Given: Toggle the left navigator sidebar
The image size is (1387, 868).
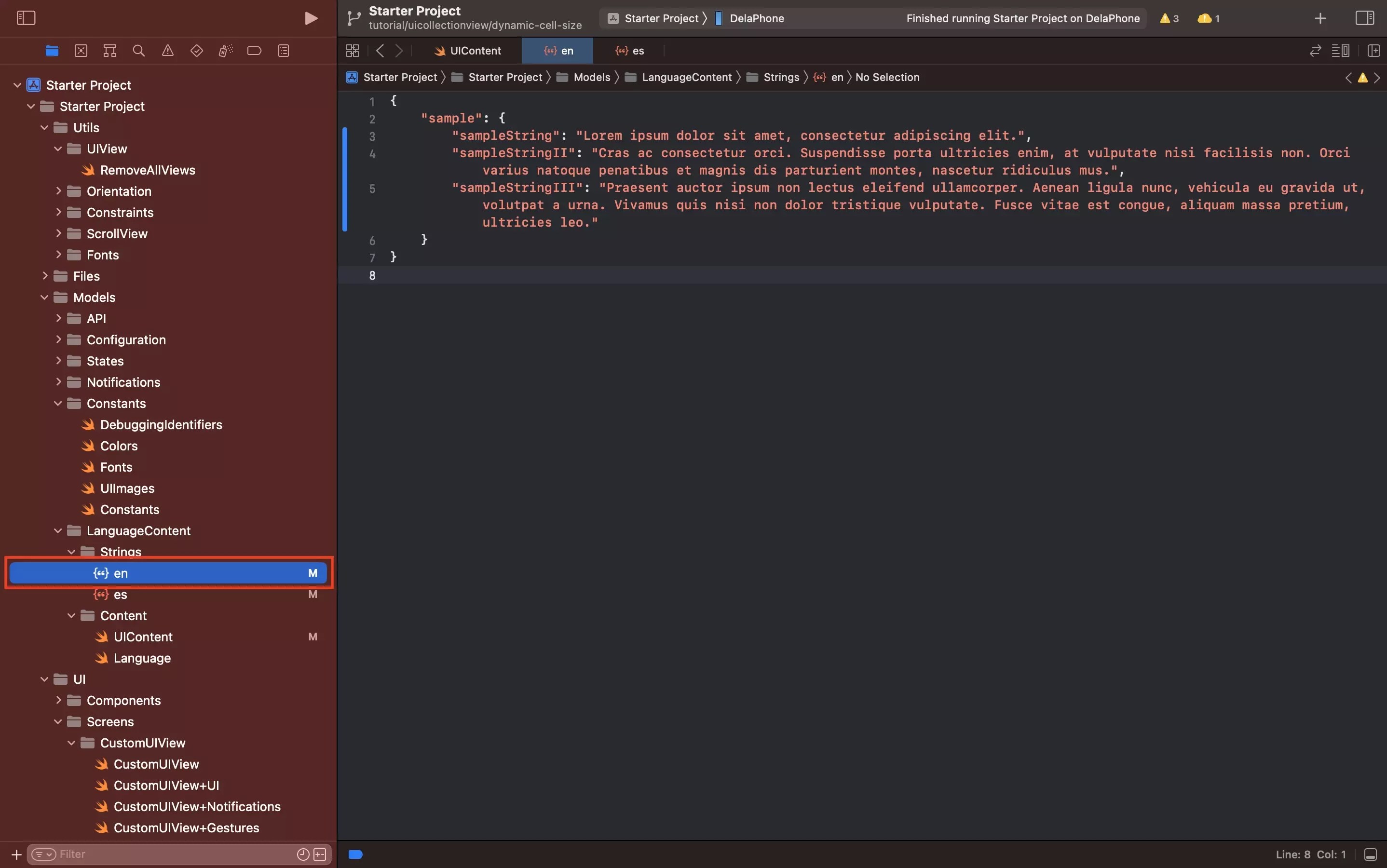Looking at the screenshot, I should coord(26,18).
